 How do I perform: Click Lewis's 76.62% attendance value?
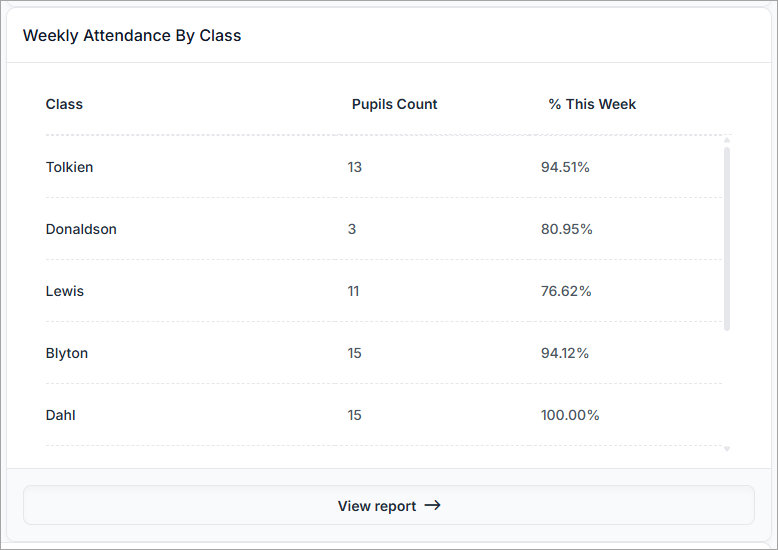click(x=566, y=291)
